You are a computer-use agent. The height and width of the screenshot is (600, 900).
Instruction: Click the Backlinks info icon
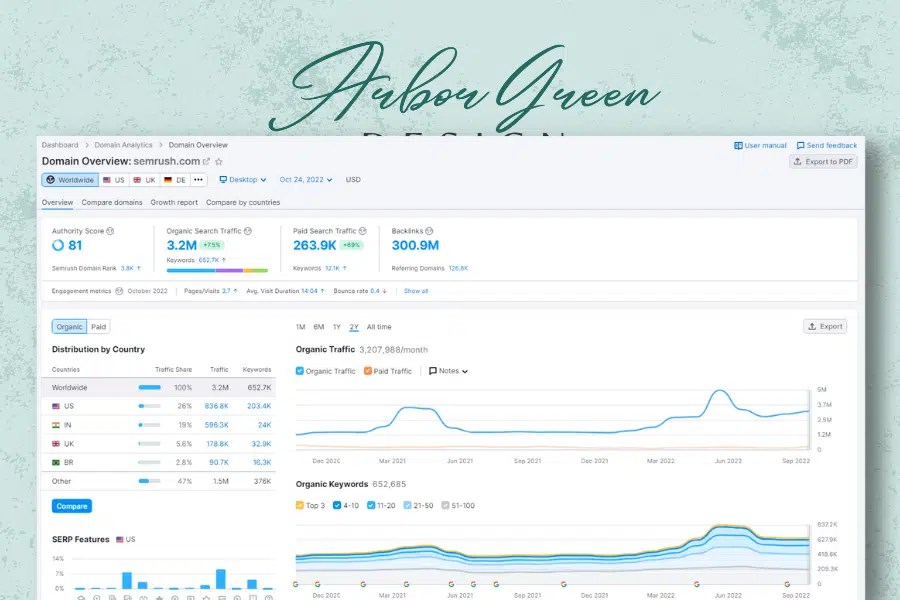click(429, 231)
